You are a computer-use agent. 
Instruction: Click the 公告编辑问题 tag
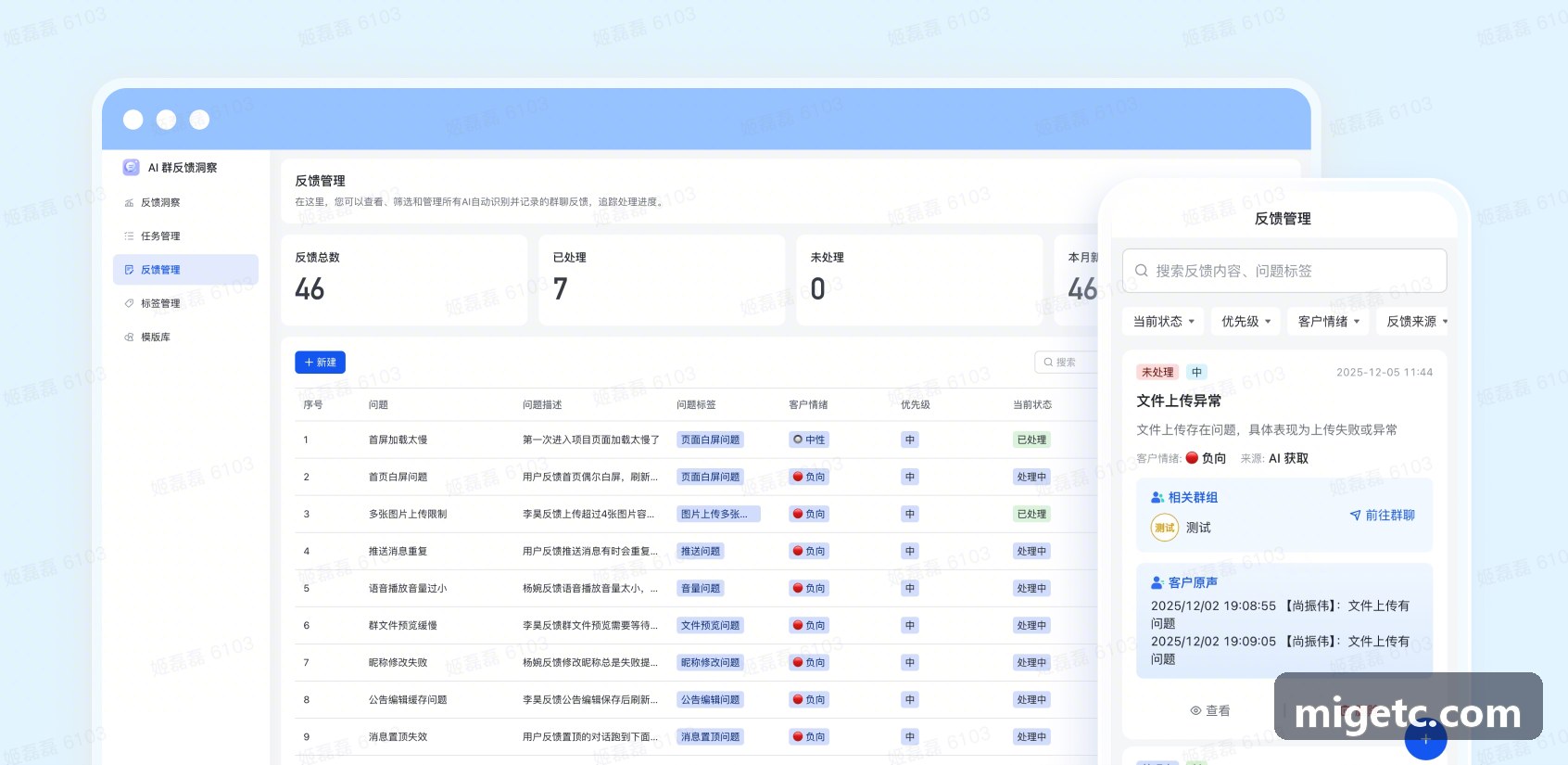tap(710, 699)
